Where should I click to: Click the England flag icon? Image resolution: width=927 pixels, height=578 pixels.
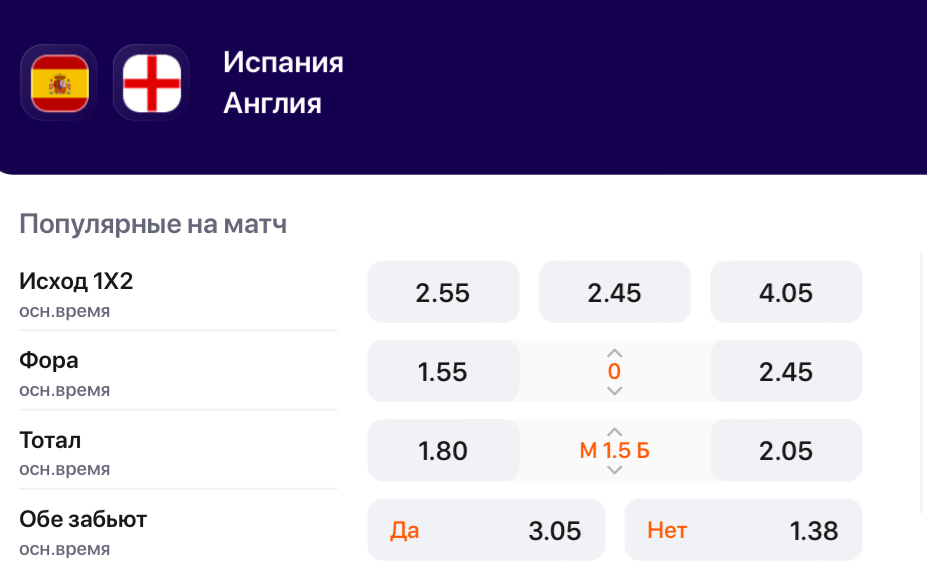(x=151, y=82)
